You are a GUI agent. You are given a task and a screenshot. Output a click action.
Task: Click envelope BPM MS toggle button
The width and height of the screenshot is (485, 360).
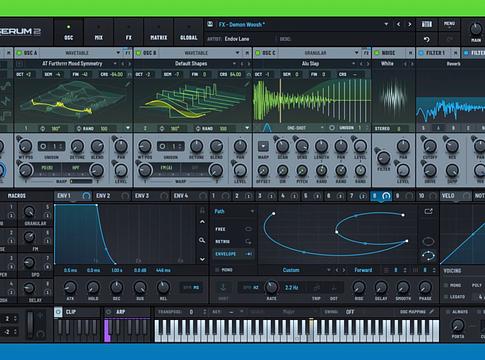[191, 287]
